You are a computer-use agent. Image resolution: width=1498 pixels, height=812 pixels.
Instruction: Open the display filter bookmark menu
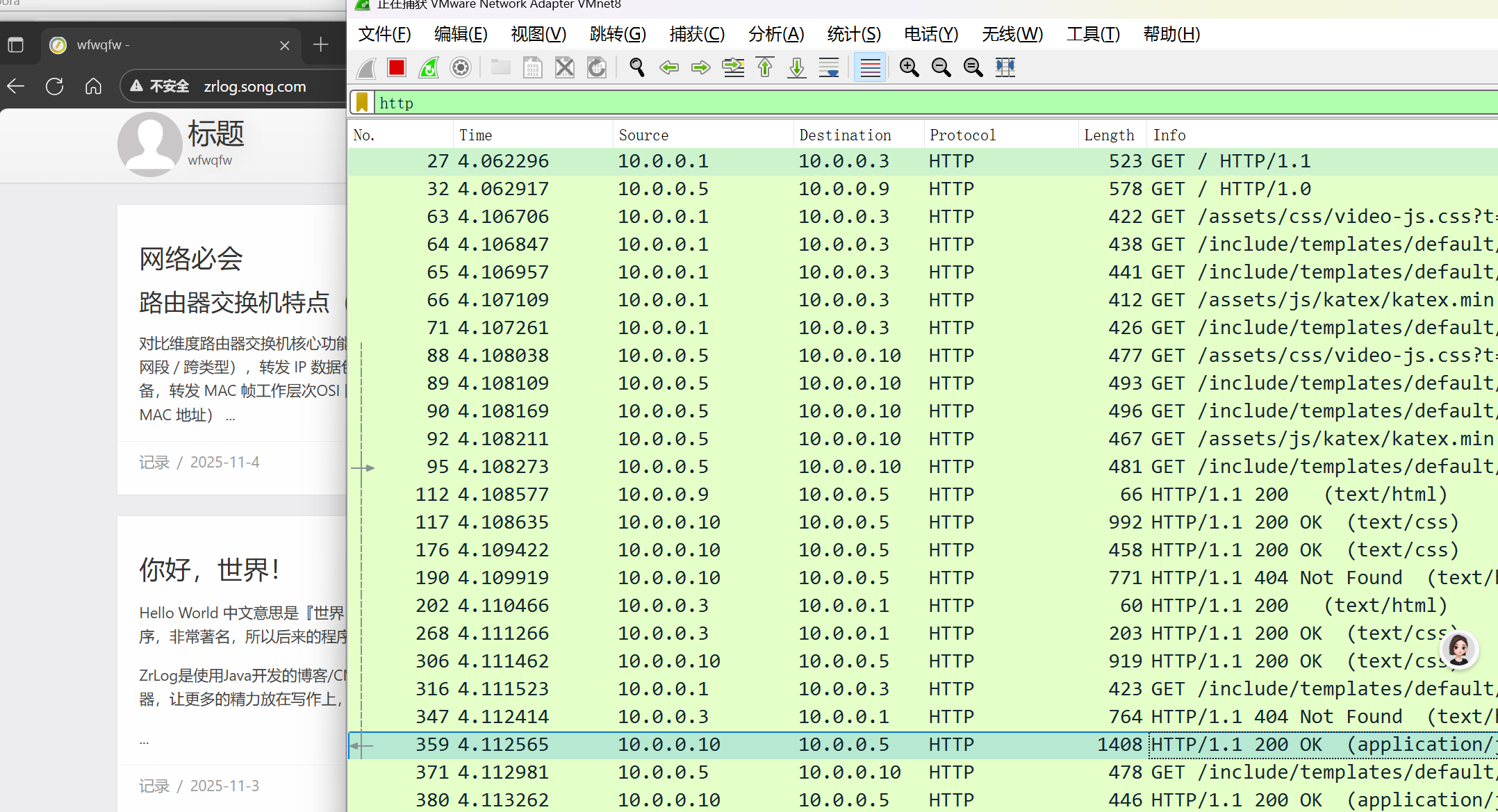[362, 103]
